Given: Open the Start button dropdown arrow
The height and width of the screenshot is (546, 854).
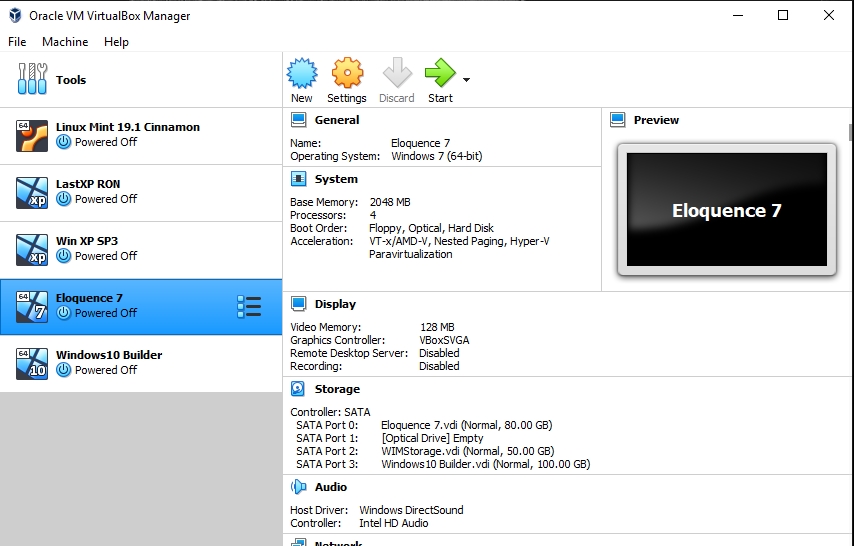Looking at the screenshot, I should pos(466,80).
